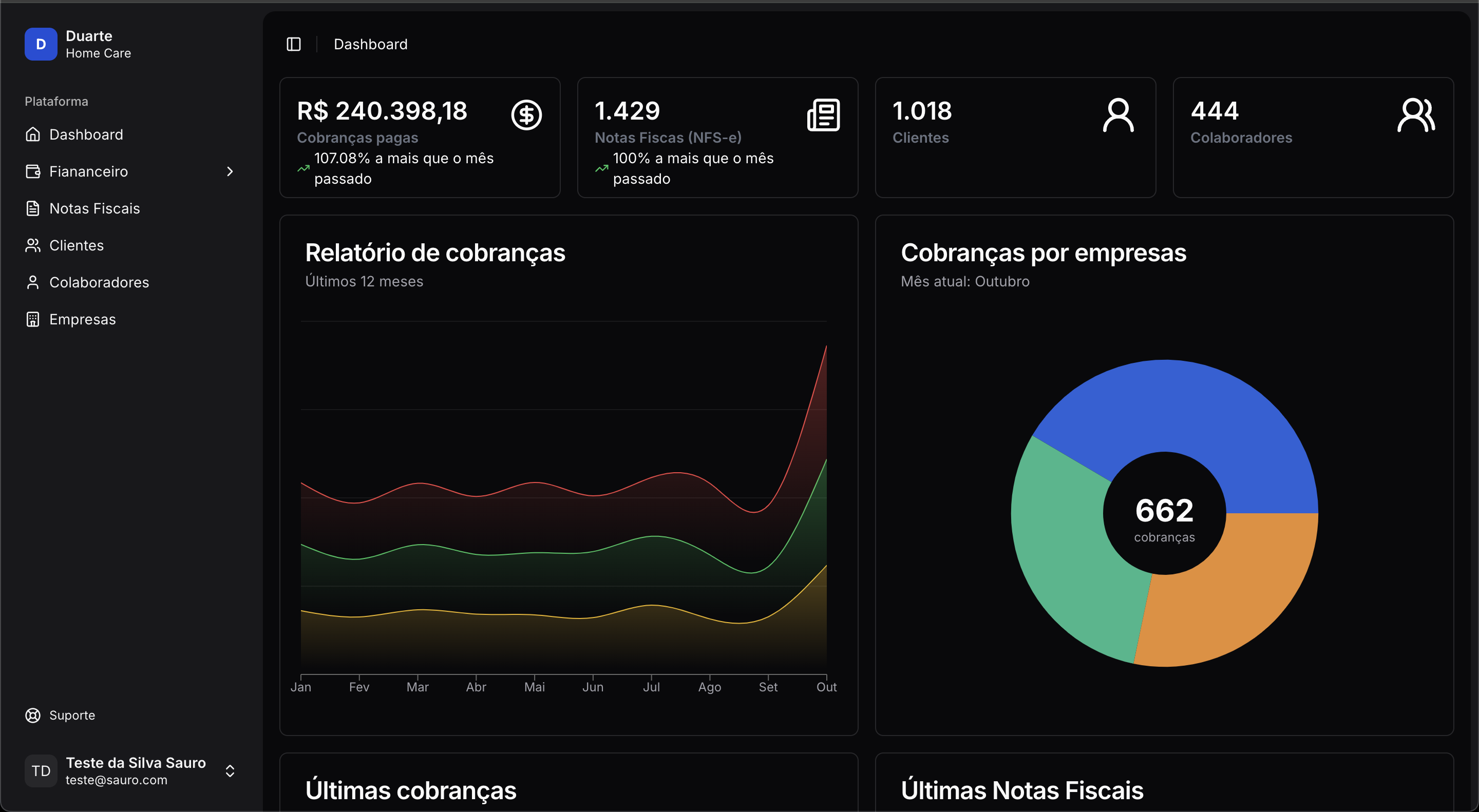
Task: Click the Fiananceiro wallet icon
Action: [x=33, y=171]
